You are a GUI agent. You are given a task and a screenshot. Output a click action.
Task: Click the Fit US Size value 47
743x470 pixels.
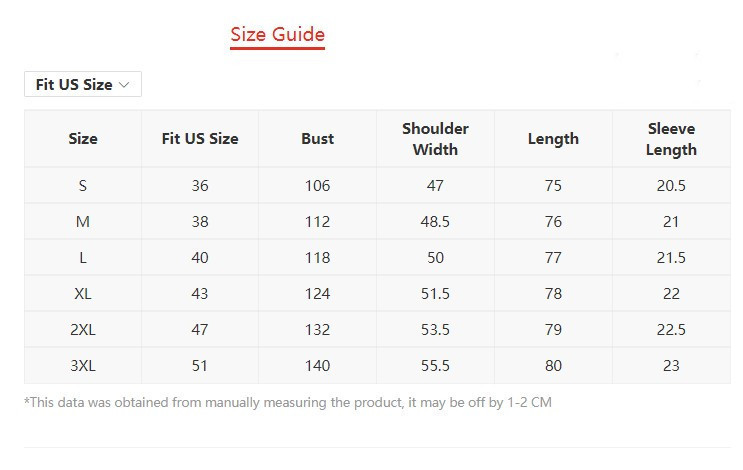tap(200, 330)
